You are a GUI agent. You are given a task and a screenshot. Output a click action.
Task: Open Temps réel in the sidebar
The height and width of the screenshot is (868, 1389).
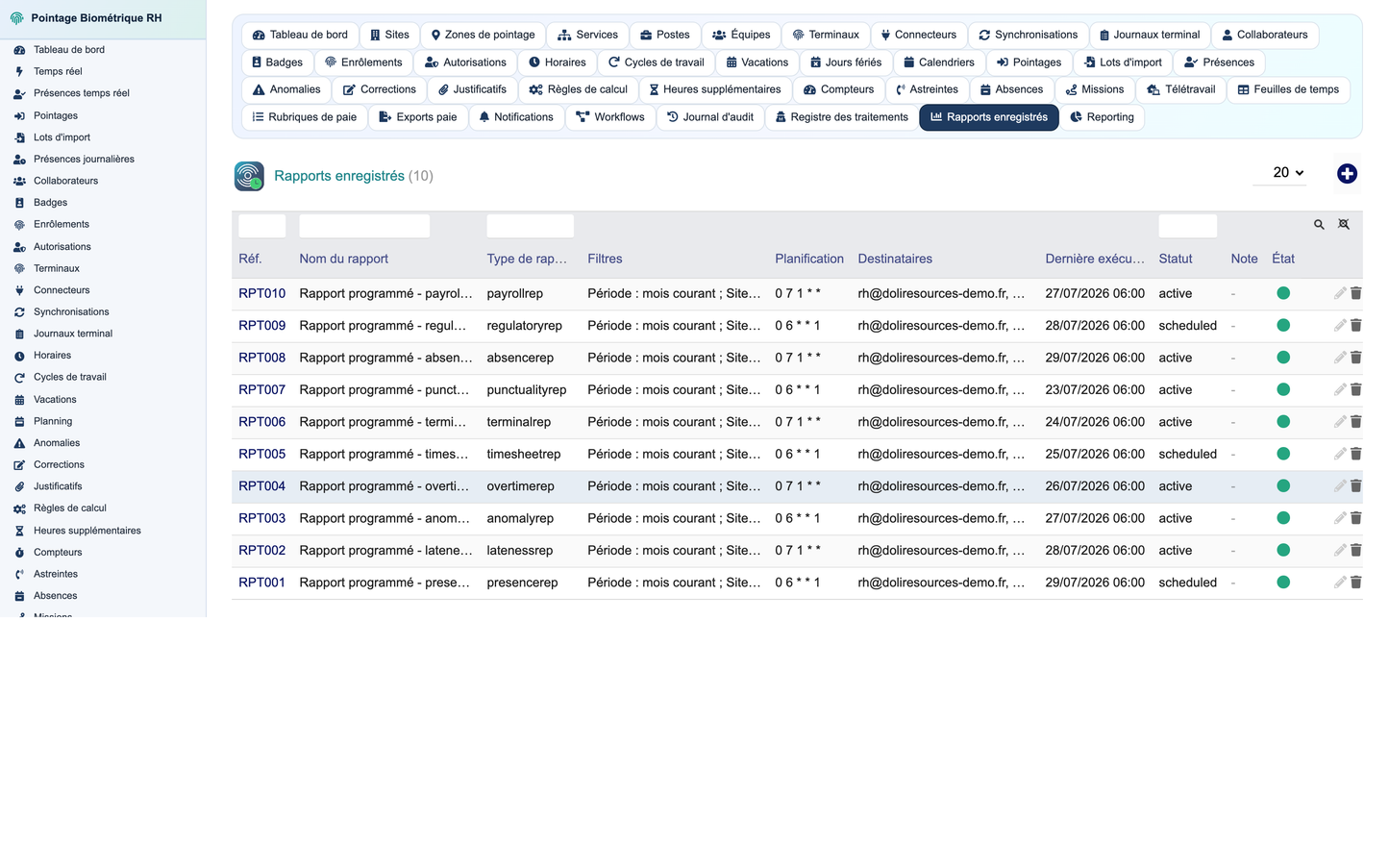(58, 71)
